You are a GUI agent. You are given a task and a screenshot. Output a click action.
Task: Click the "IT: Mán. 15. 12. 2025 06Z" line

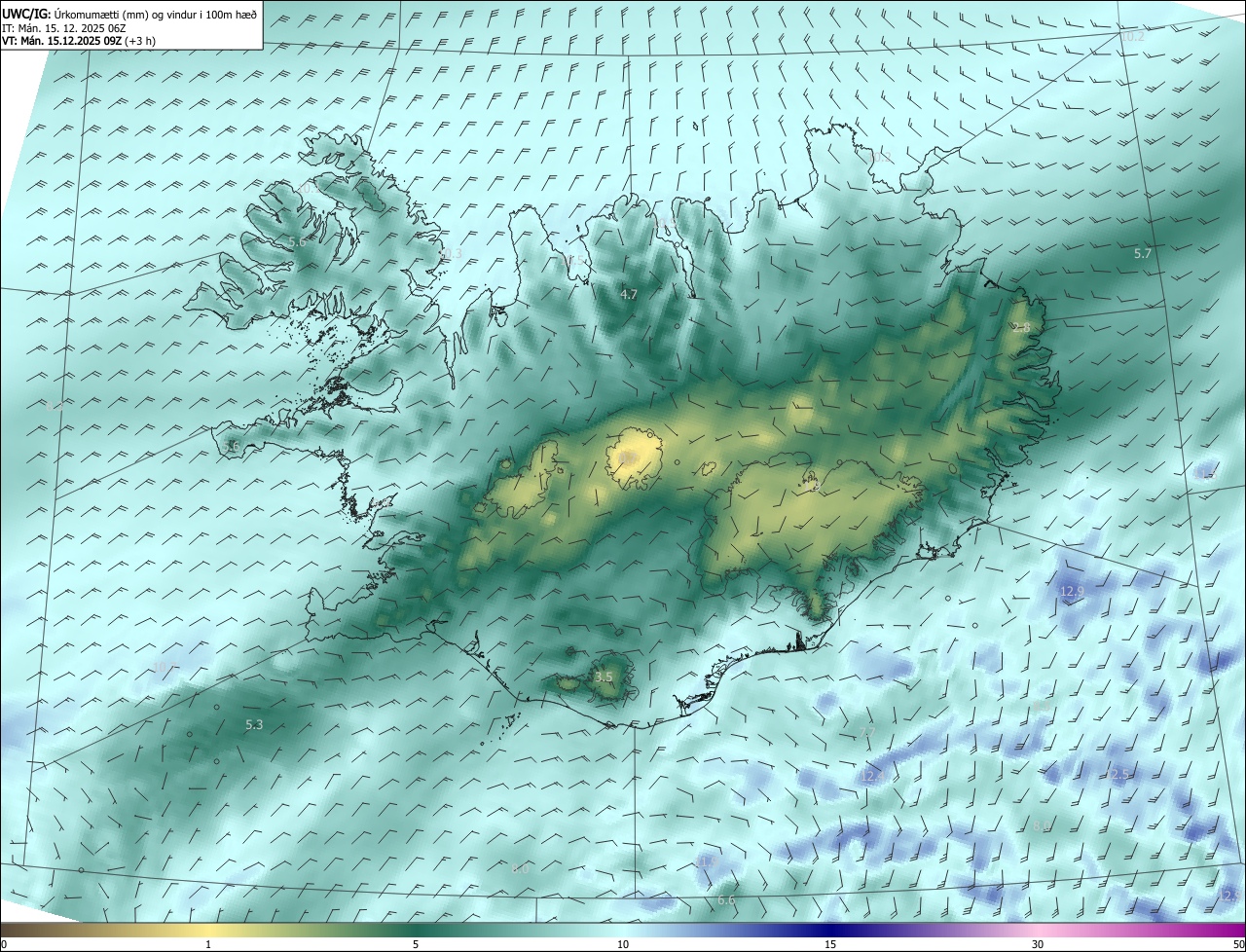(63, 27)
